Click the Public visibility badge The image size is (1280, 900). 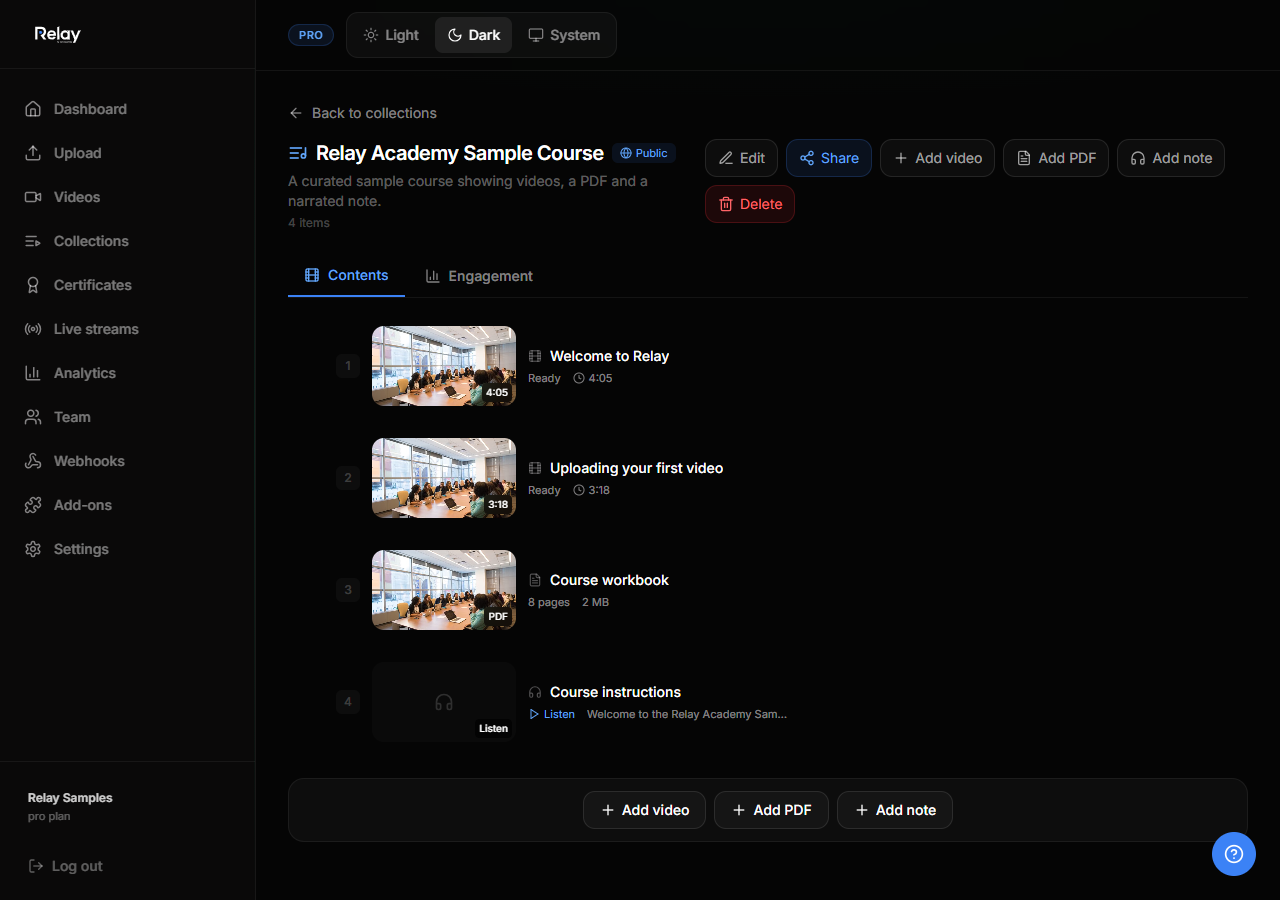(644, 153)
